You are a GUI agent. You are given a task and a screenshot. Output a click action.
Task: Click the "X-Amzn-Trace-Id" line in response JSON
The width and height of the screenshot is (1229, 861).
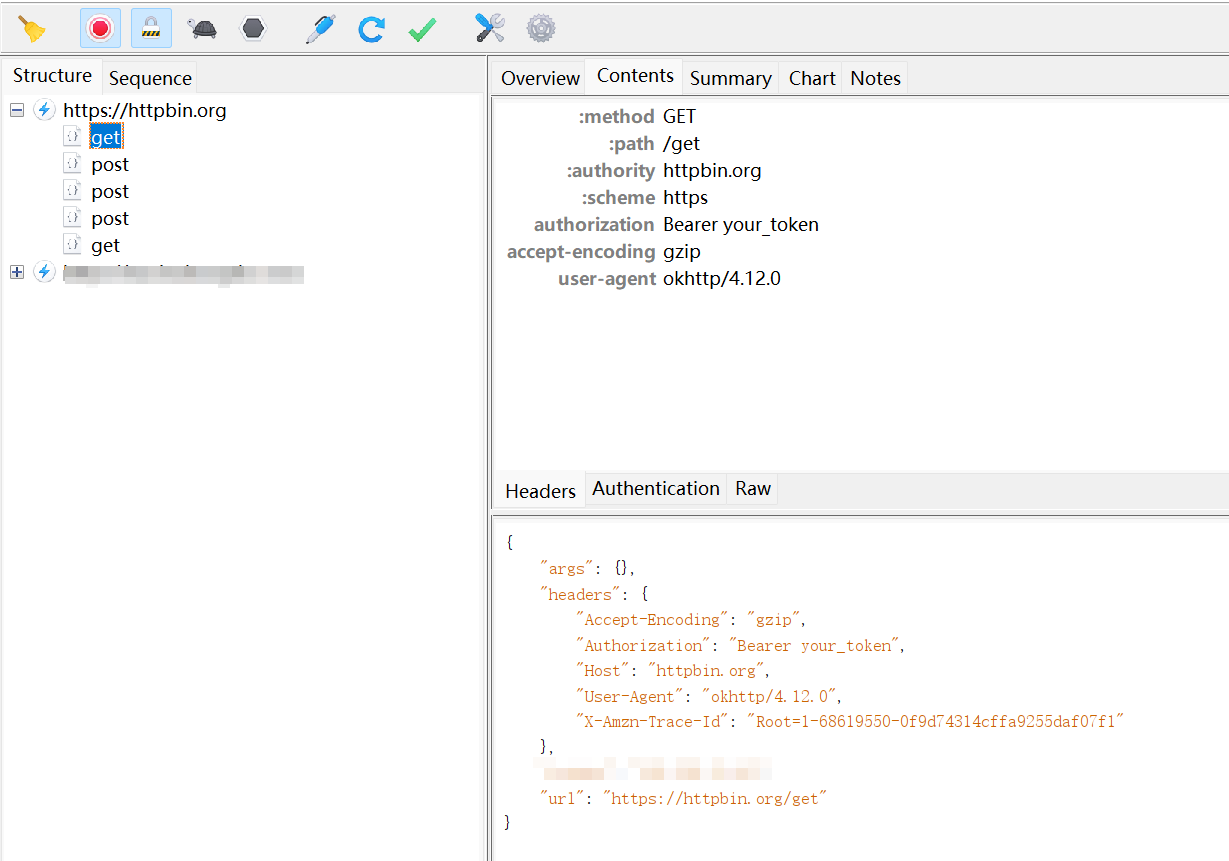[x=850, y=721]
